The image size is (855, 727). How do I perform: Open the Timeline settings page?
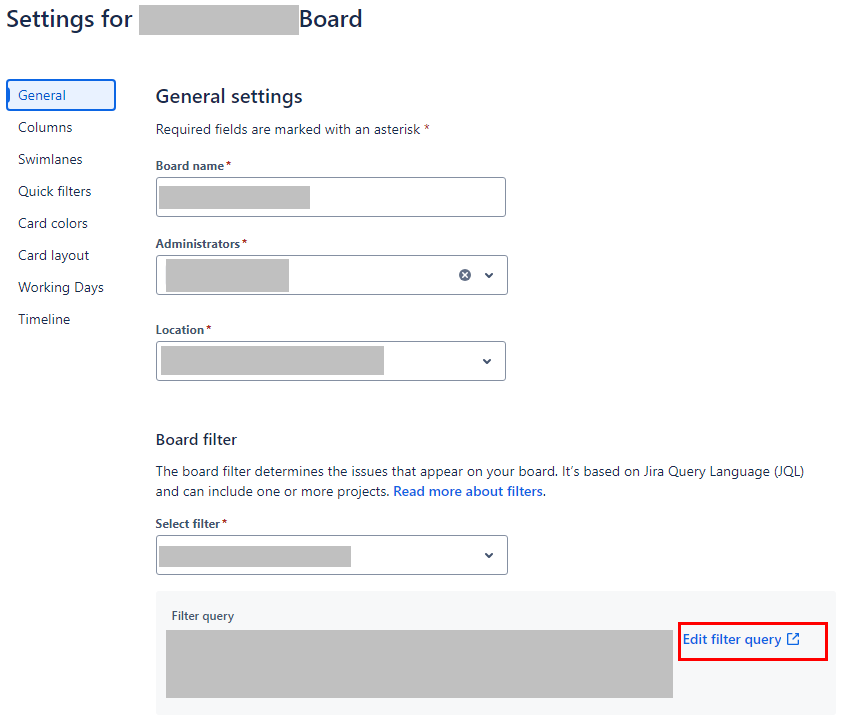(x=44, y=319)
